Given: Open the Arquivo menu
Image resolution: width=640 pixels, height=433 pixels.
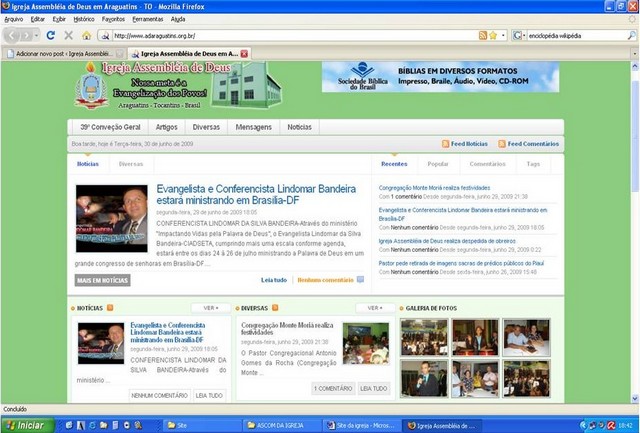Looking at the screenshot, I should point(13,19).
